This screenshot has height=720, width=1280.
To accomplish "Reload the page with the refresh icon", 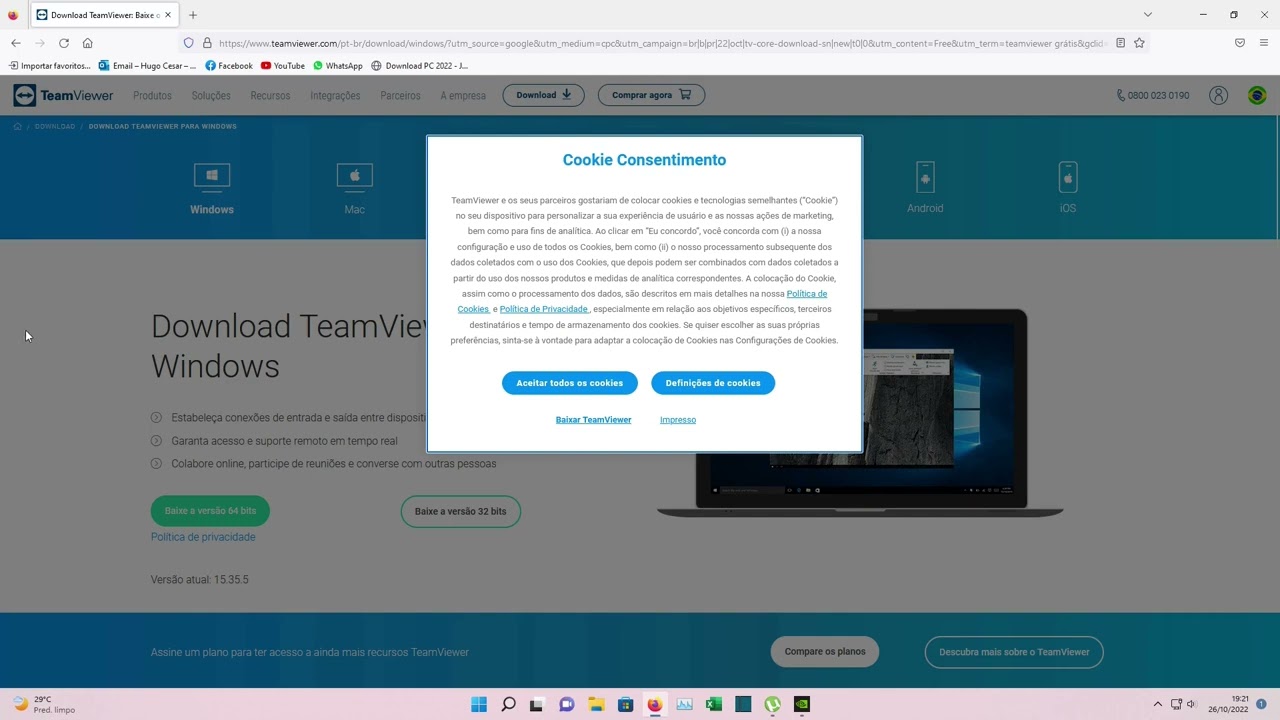I will 64,43.
